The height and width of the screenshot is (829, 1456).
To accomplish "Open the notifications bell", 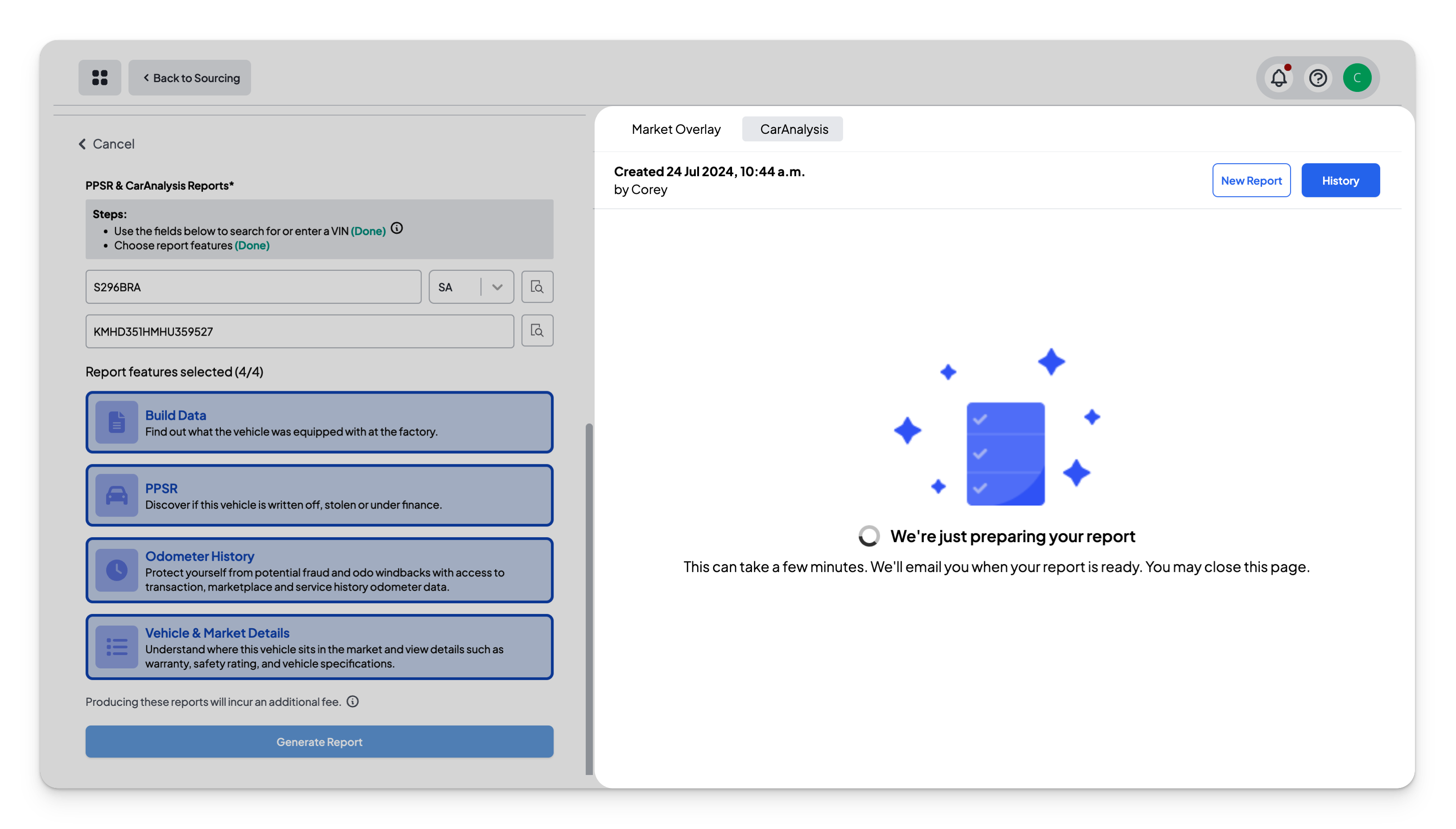I will [1278, 78].
